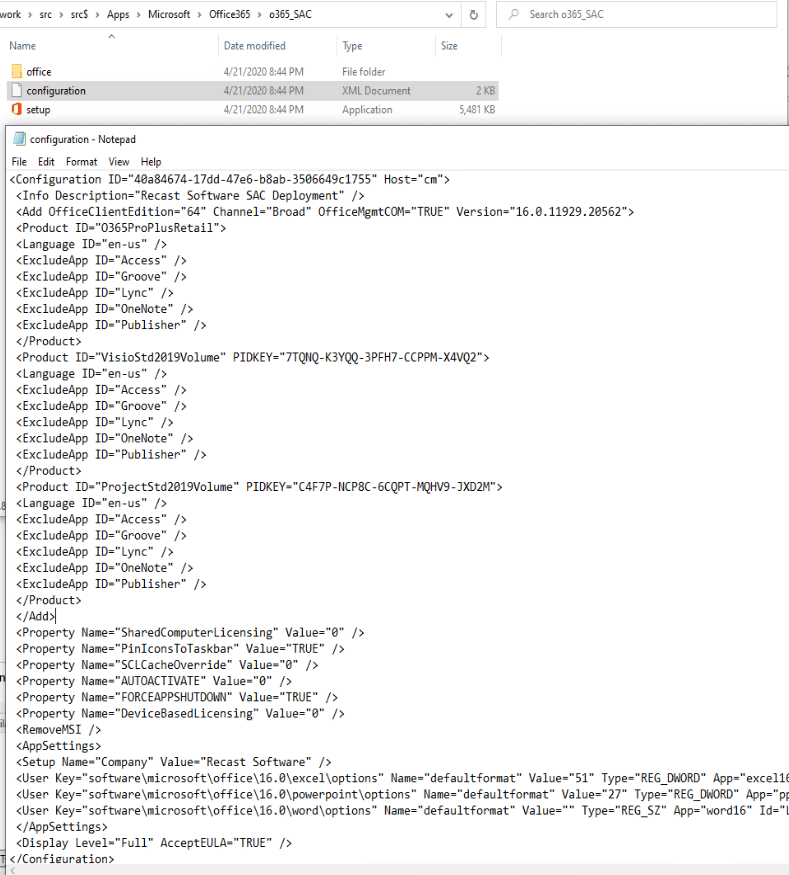Screen dimensions: 789x875
Task: Select the office folder icon
Action: 16,72
